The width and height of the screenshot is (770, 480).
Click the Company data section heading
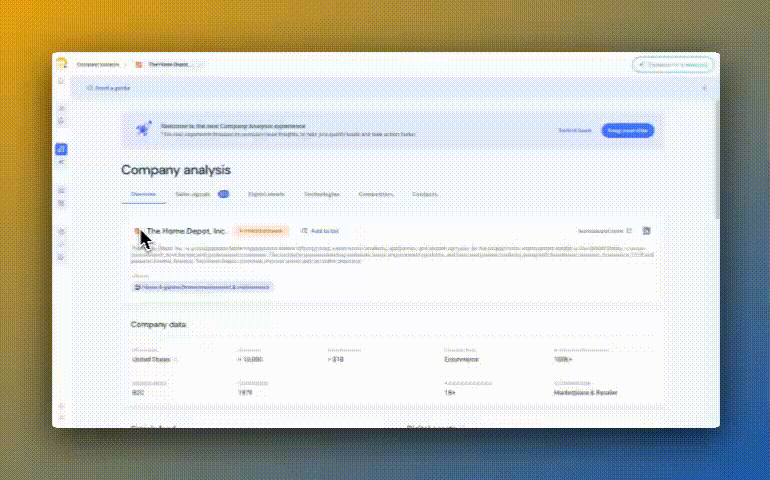[159, 324]
